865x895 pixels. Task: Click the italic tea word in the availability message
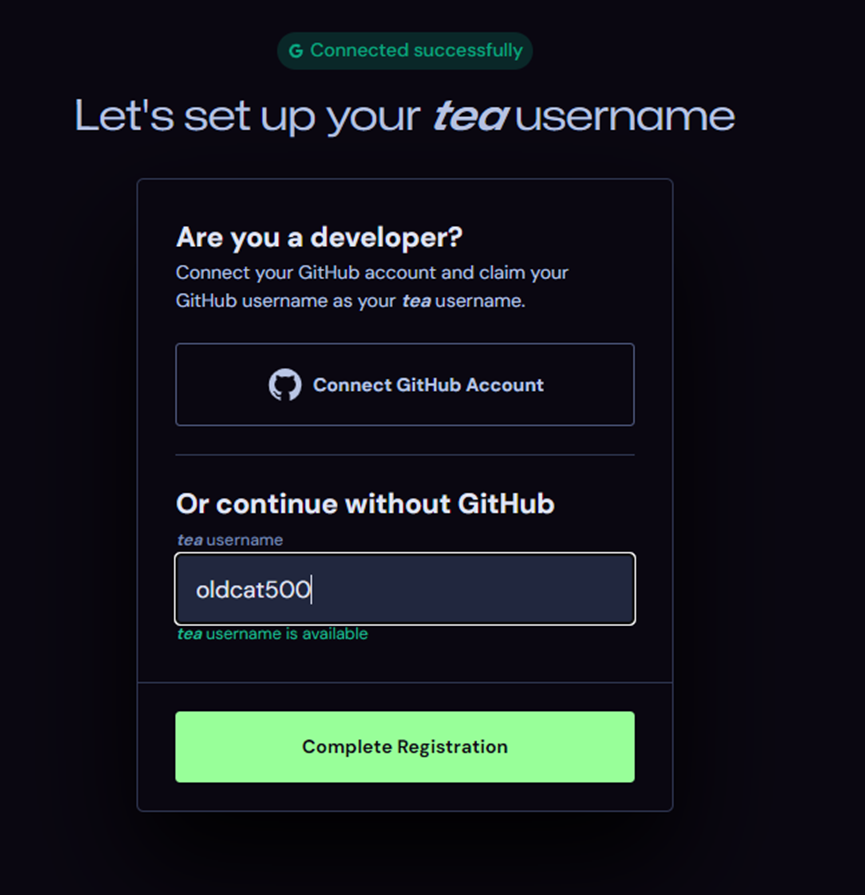[189, 634]
